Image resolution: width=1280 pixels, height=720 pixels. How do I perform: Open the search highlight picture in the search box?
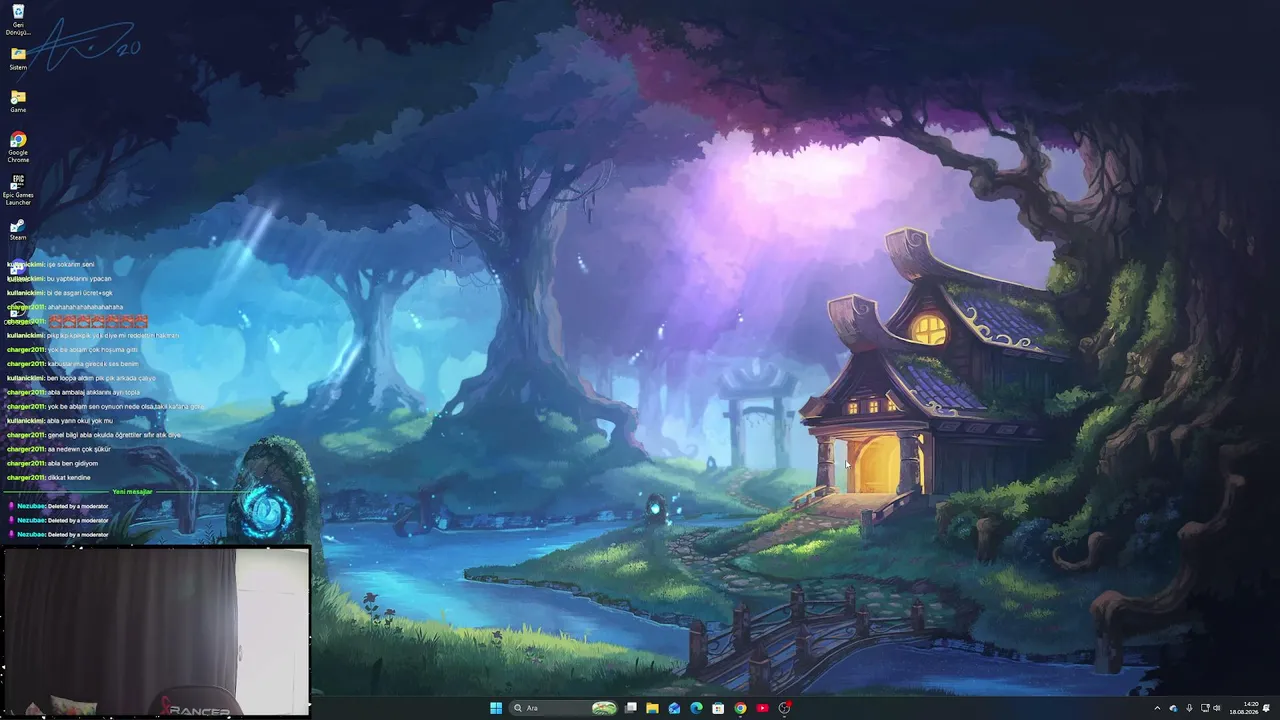point(604,708)
